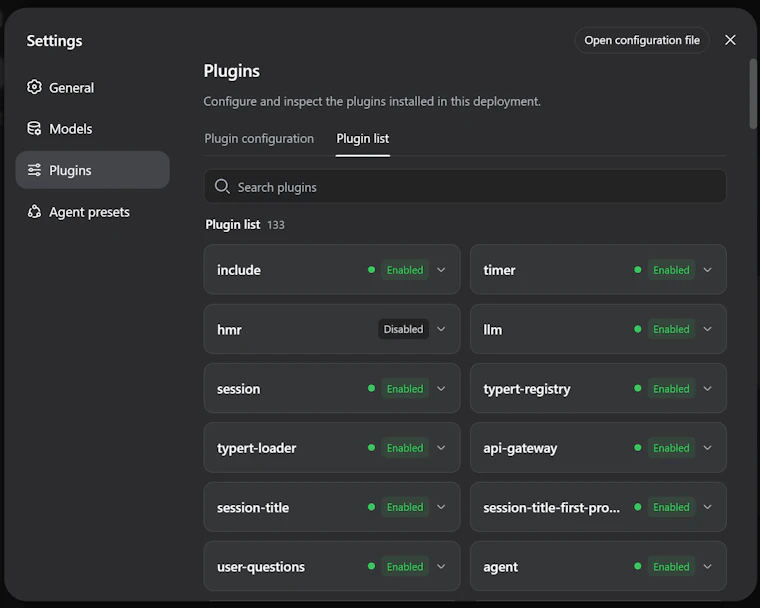The image size is (760, 608).
Task: Toggle the agent plugin Enabled badge
Action: click(671, 567)
